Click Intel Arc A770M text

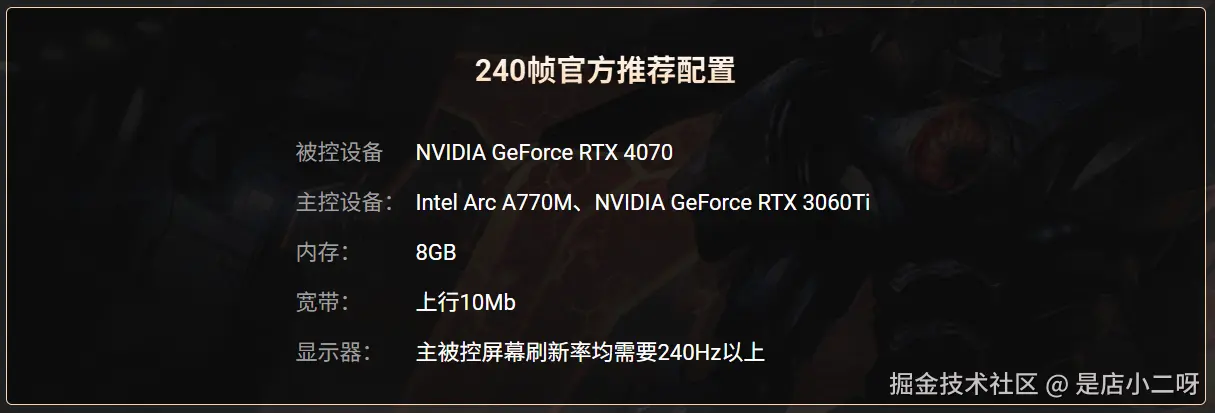tap(492, 203)
